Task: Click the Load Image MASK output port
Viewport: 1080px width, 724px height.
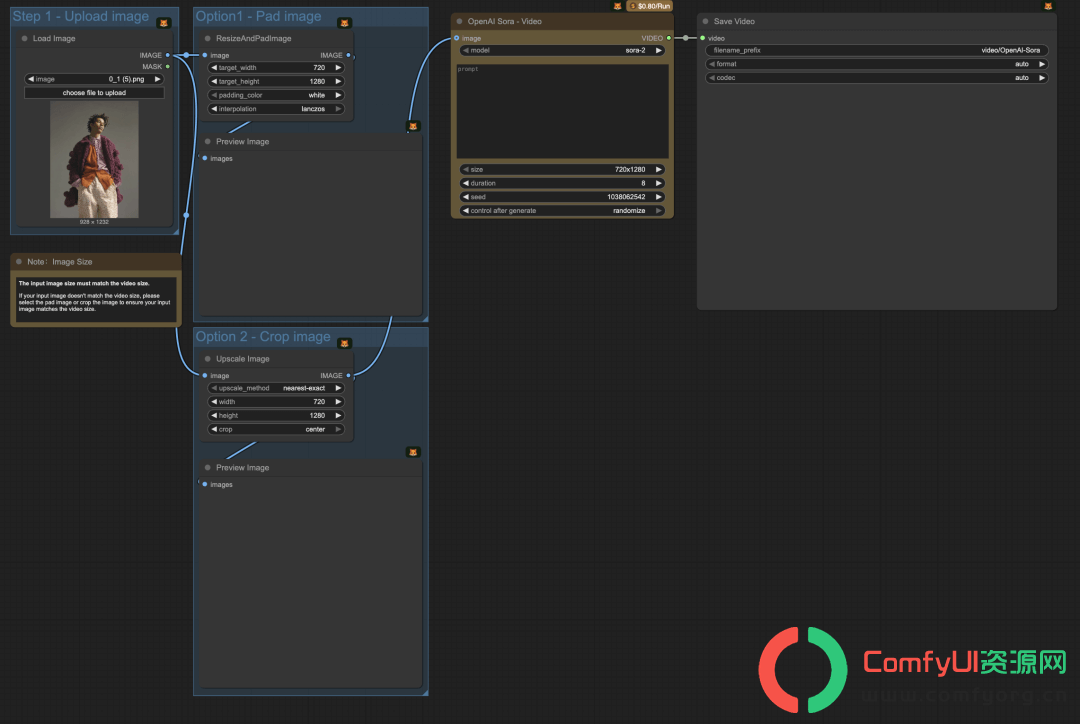Action: (167, 67)
